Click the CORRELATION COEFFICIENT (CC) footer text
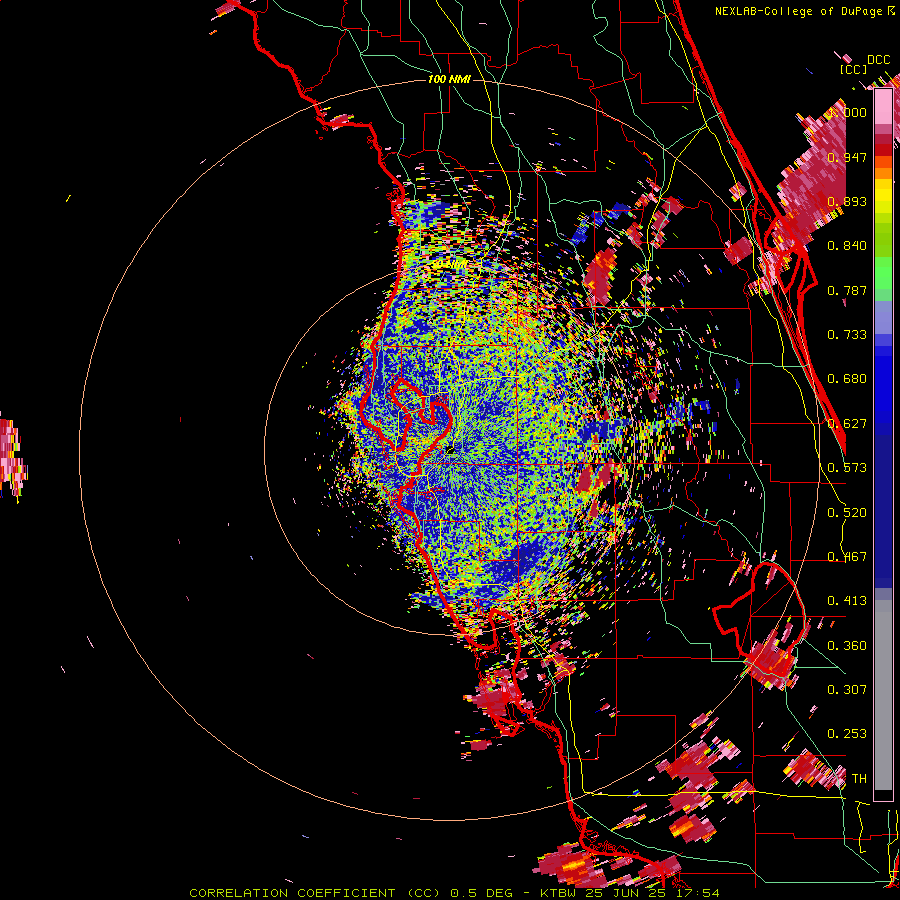 [314, 893]
